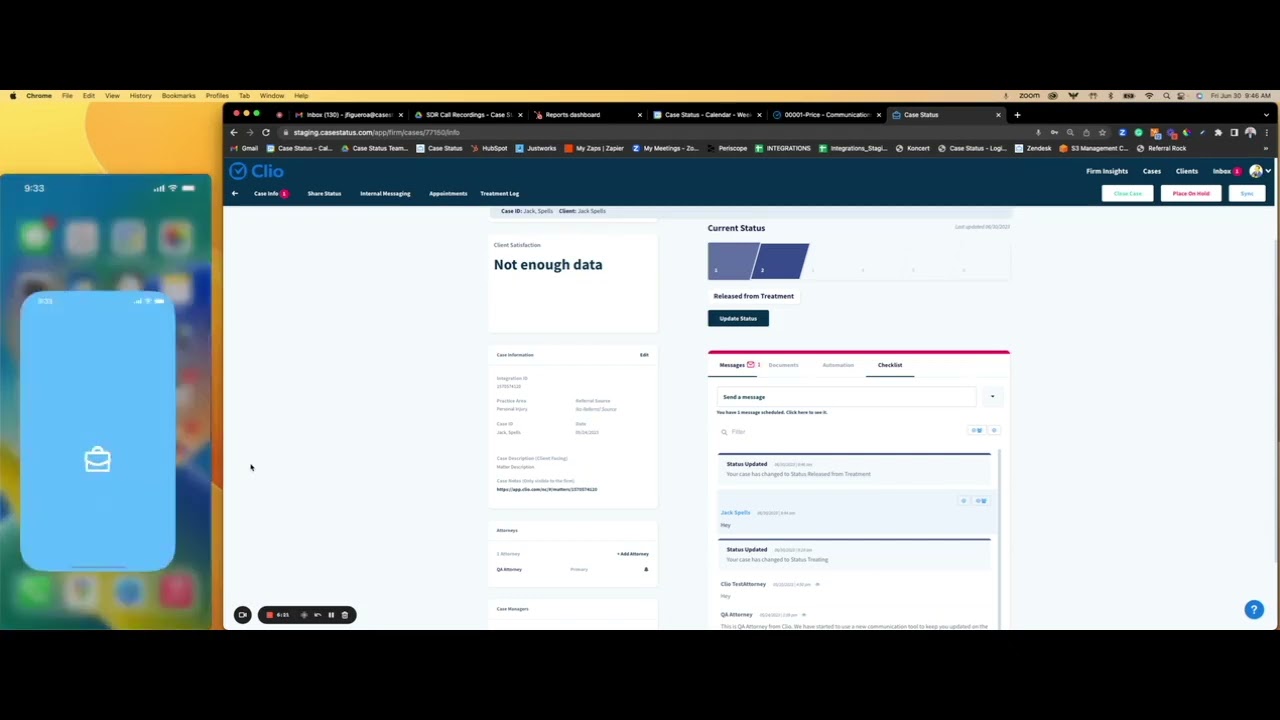This screenshot has height=720, width=1280.
Task: Open the Referral Rock bookmark
Action: click(1161, 148)
